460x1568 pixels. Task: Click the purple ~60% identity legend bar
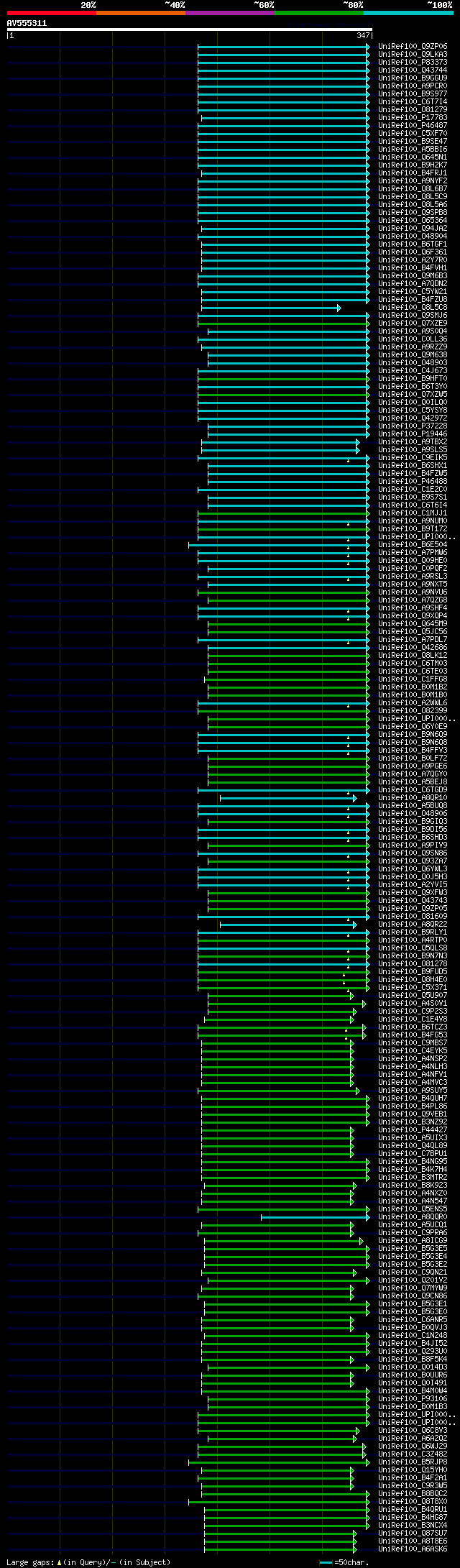point(230,13)
